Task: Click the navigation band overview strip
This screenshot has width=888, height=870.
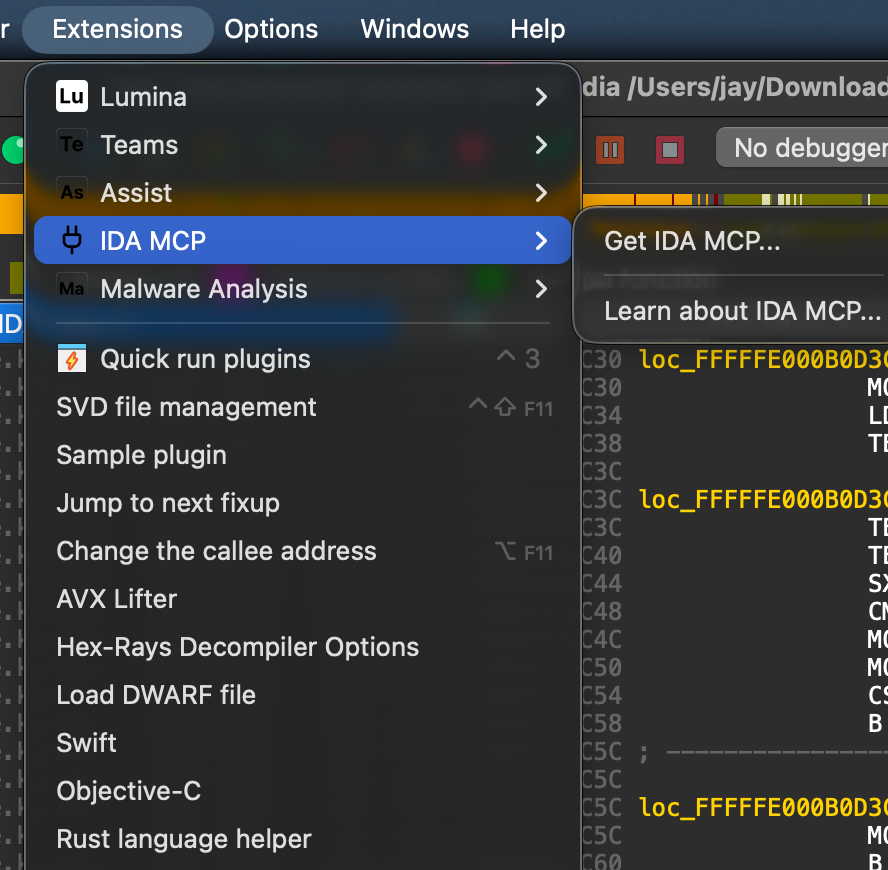Action: click(x=735, y=199)
